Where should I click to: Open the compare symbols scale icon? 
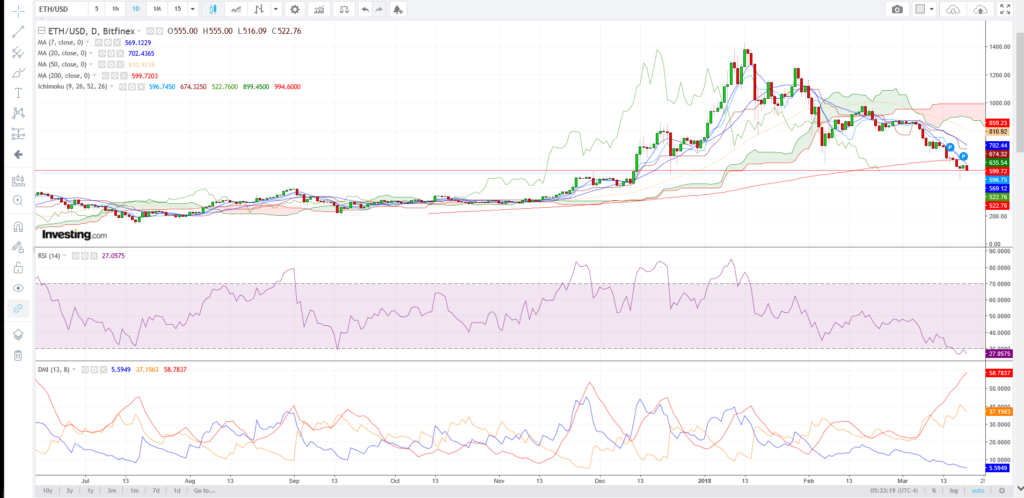click(345, 9)
